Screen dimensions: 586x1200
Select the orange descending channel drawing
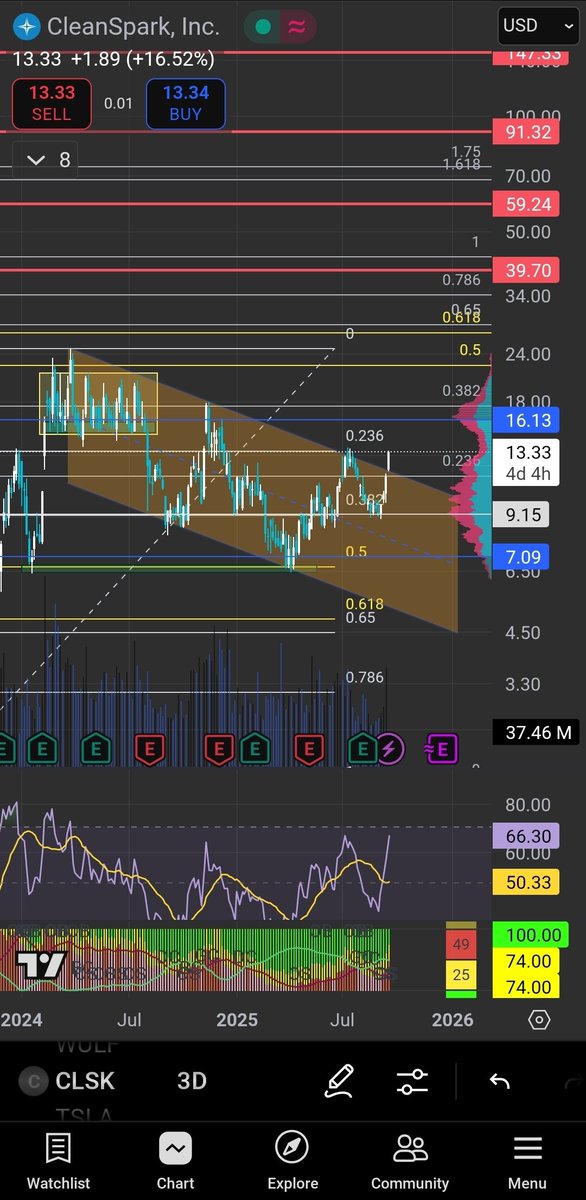click(262, 490)
